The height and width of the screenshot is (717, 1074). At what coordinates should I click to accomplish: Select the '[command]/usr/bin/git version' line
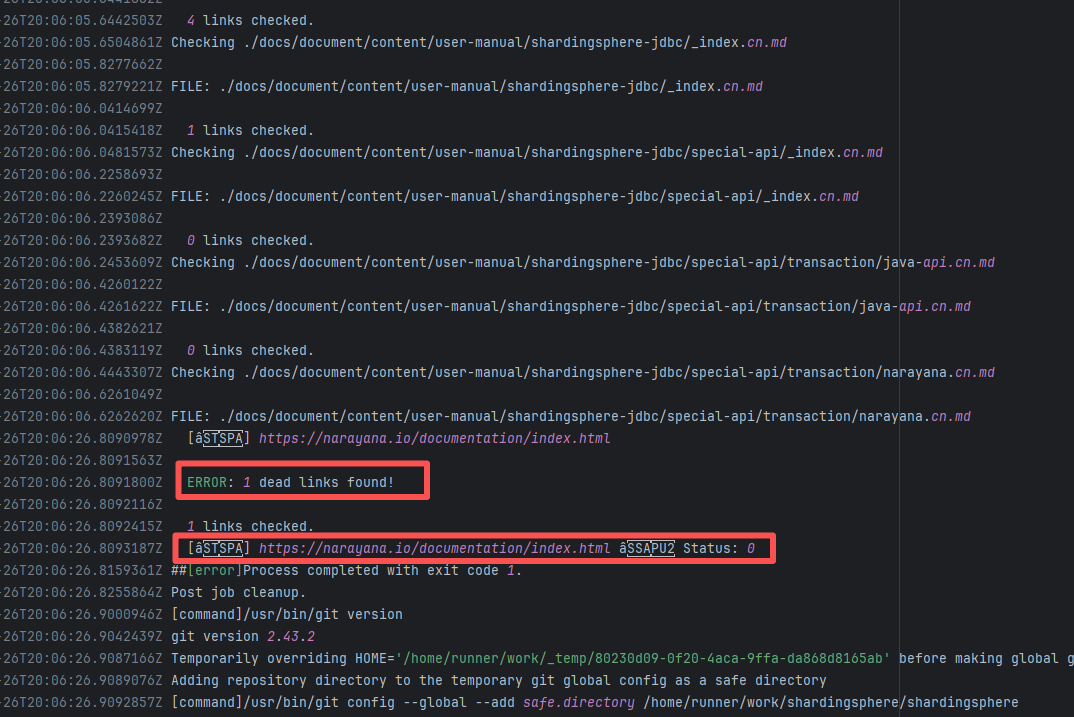[x=286, y=614]
